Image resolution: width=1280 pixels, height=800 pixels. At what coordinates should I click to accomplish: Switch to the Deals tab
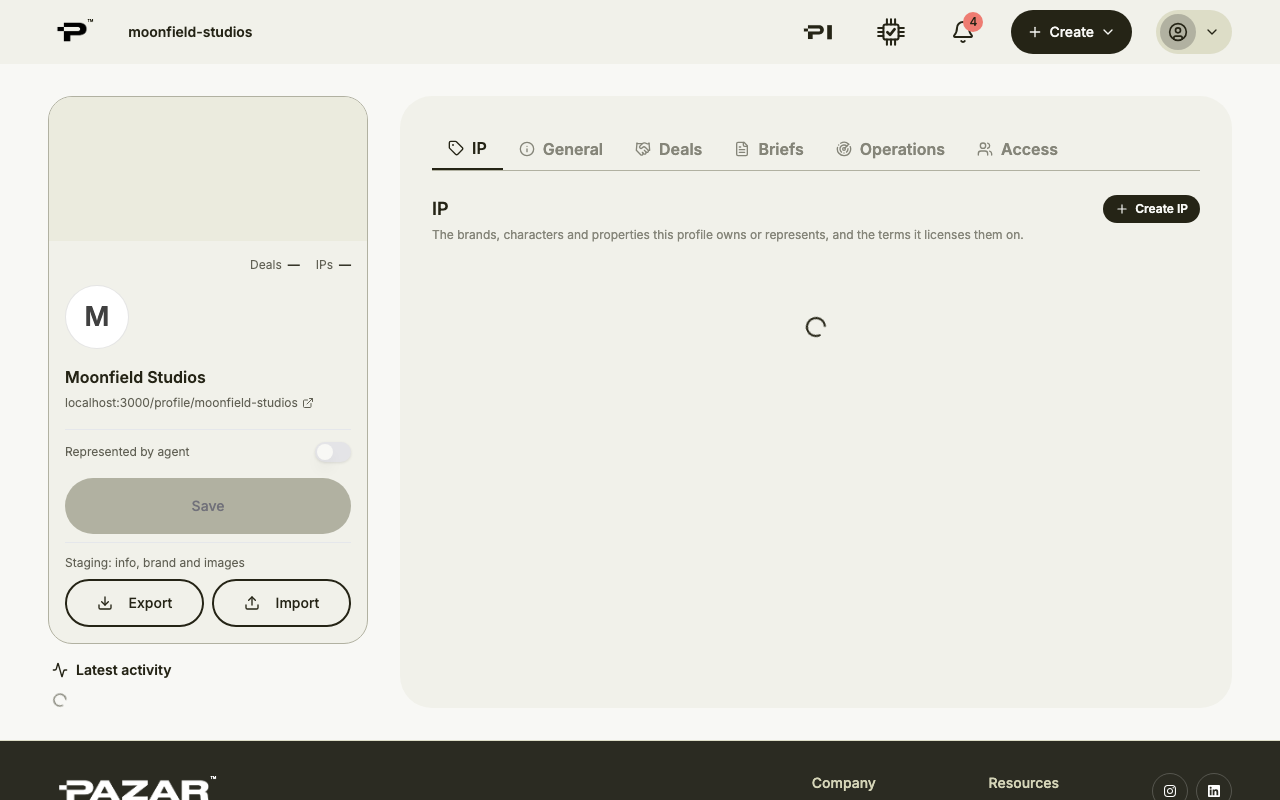[669, 149]
